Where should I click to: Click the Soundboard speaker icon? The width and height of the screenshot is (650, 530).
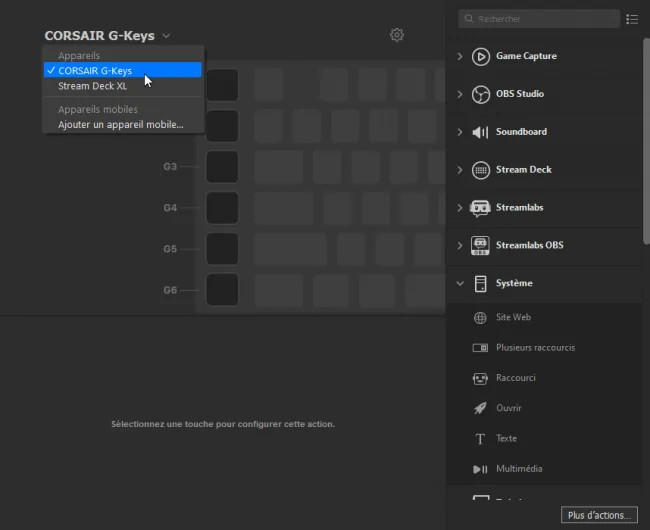click(480, 132)
